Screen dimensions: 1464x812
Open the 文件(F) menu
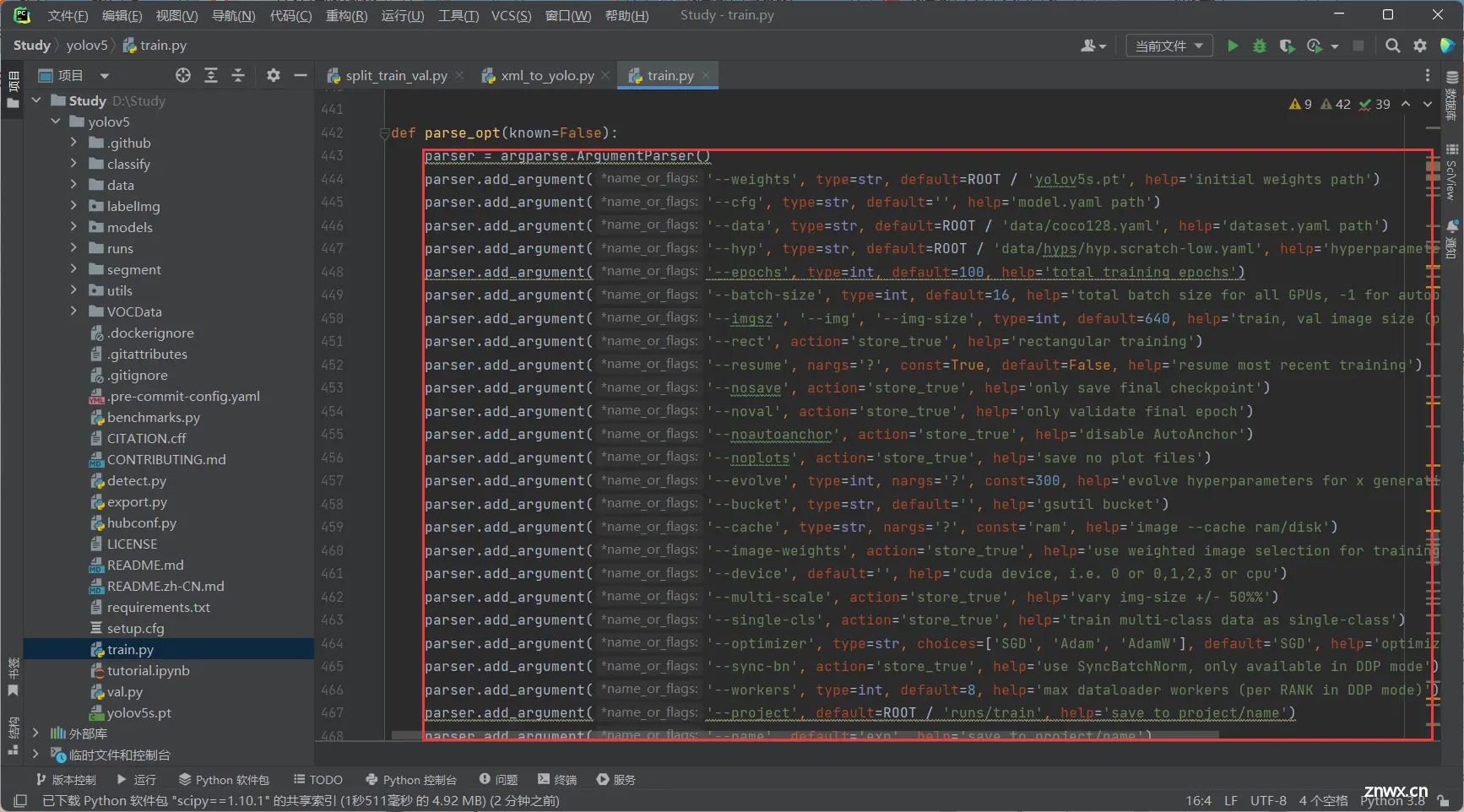68,15
